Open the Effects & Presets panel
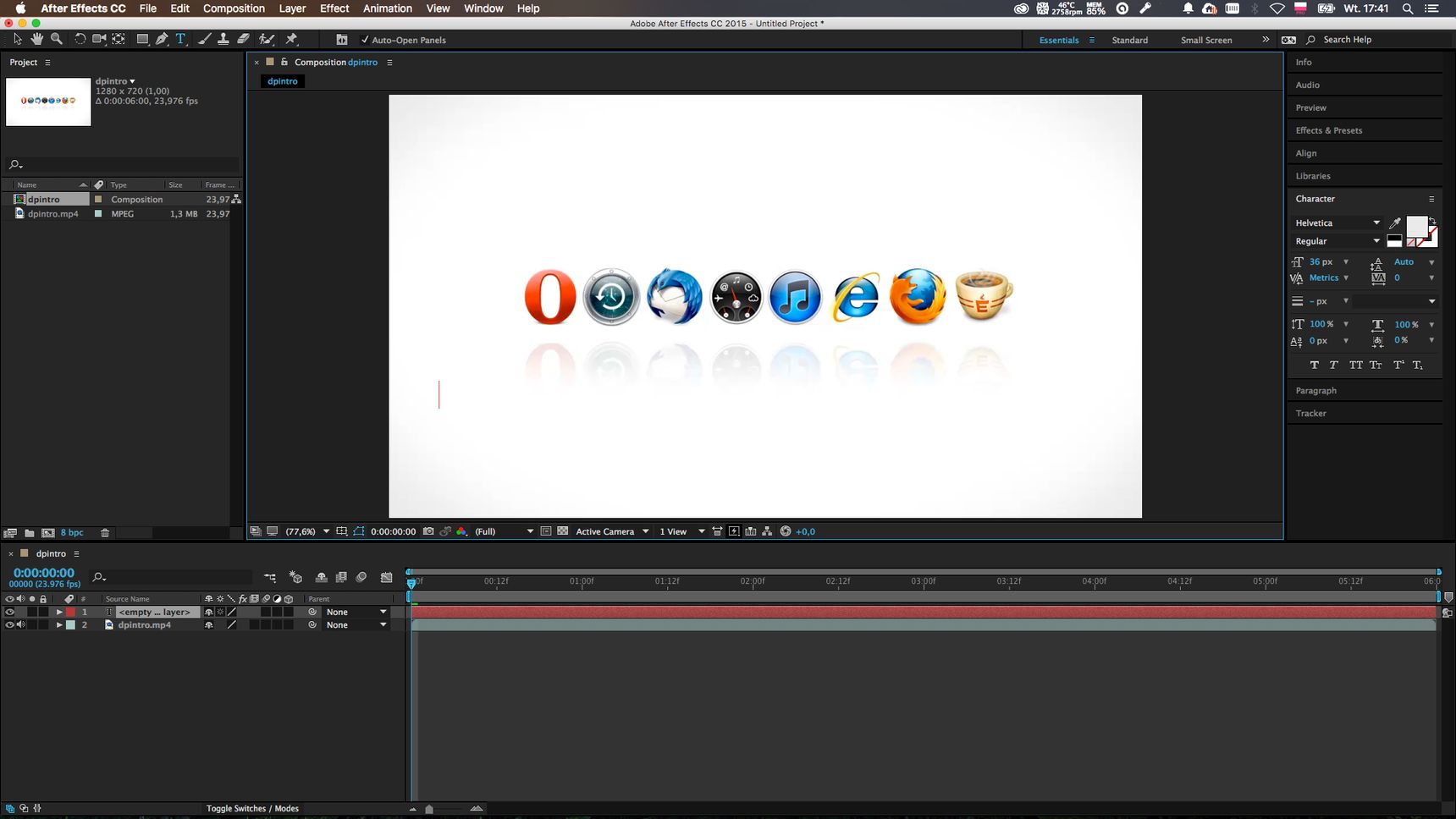The height and width of the screenshot is (819, 1456). (1329, 130)
